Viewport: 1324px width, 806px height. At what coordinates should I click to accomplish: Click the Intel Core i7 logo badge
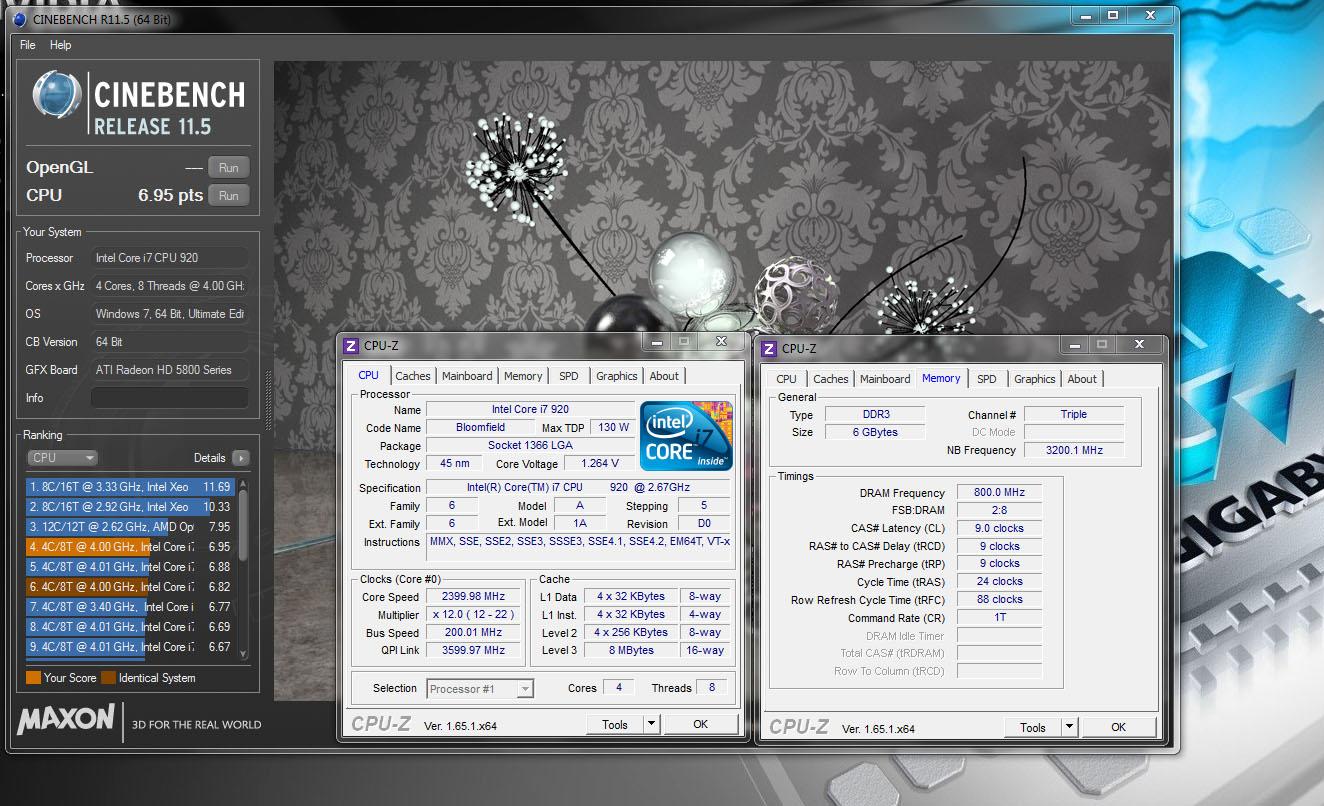point(687,435)
